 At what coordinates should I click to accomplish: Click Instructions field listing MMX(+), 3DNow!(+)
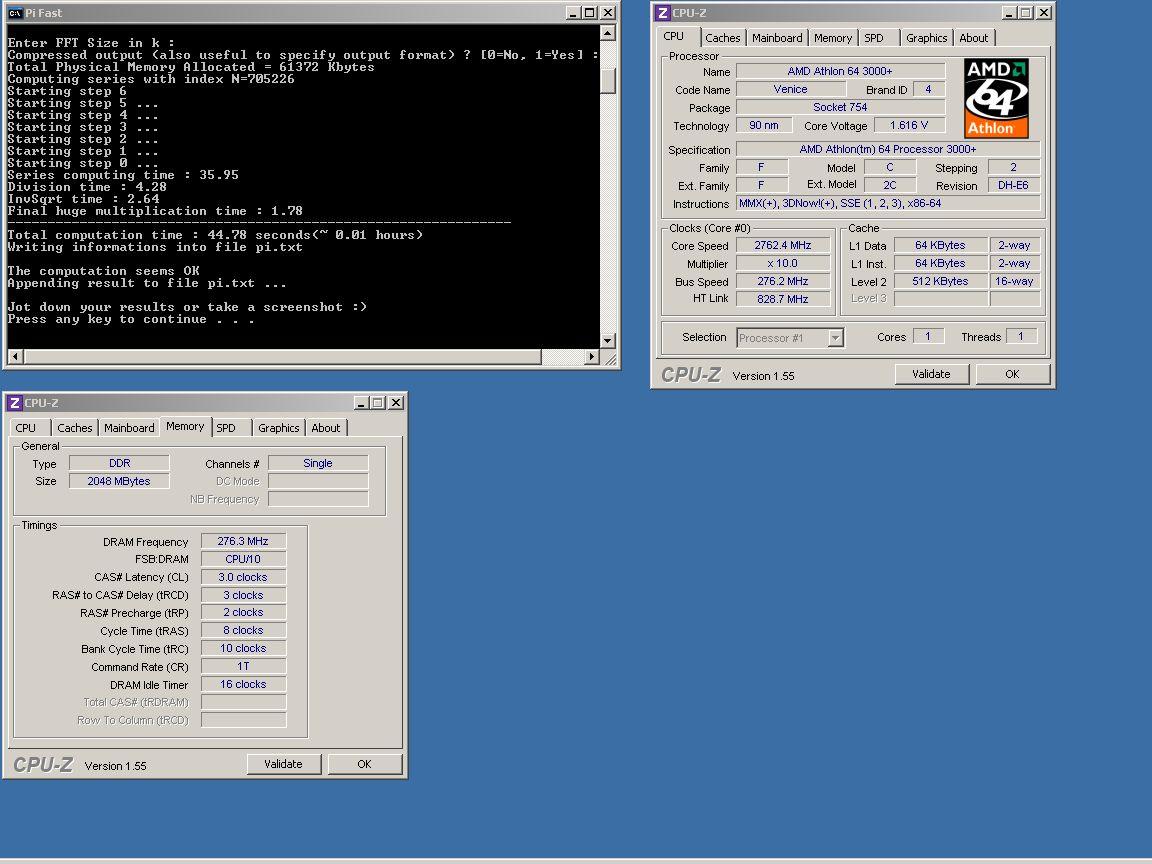pyautogui.click(x=888, y=204)
